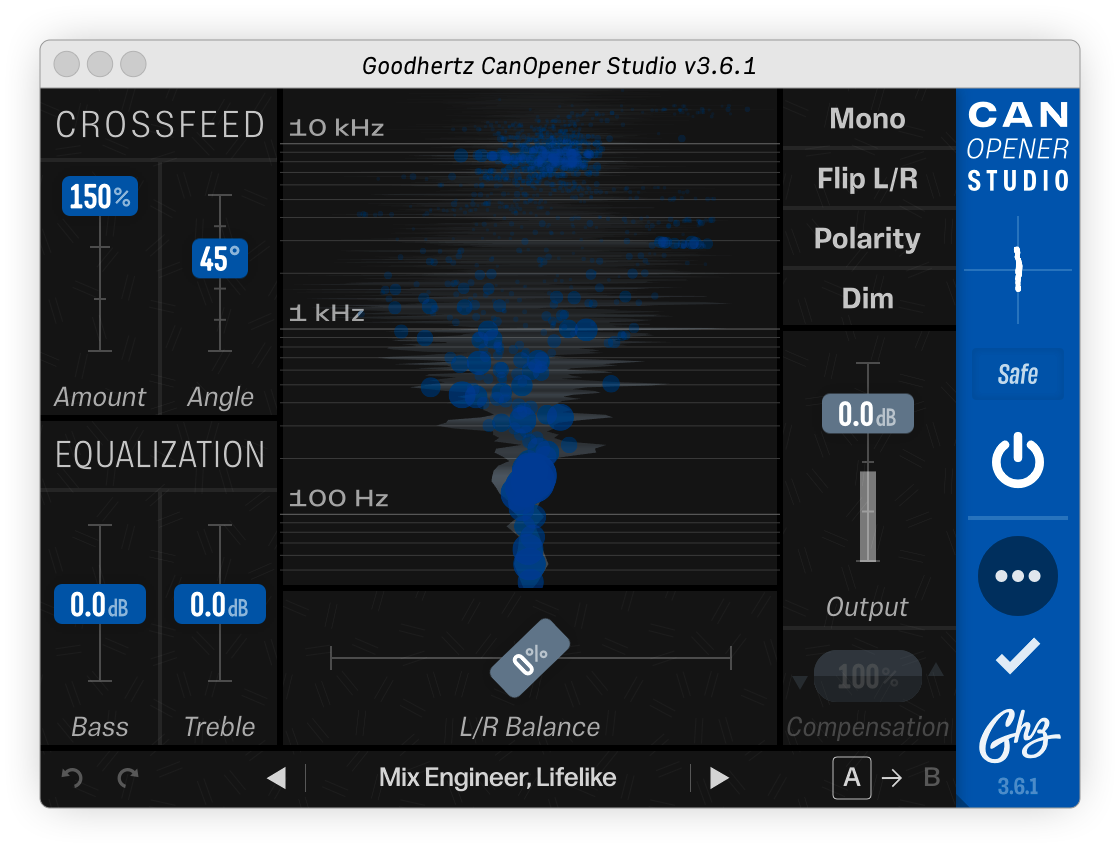The image size is (1120, 848).
Task: Toggle the Polarity button
Action: [869, 239]
